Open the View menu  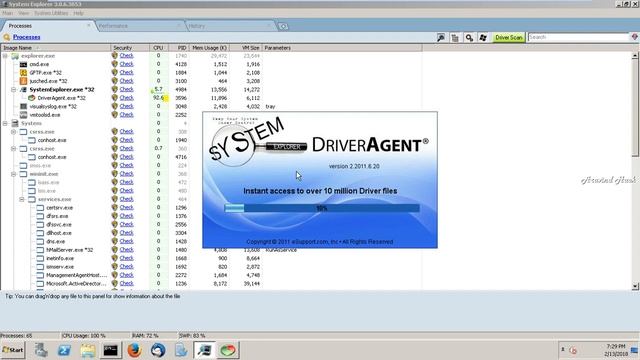(x=23, y=13)
